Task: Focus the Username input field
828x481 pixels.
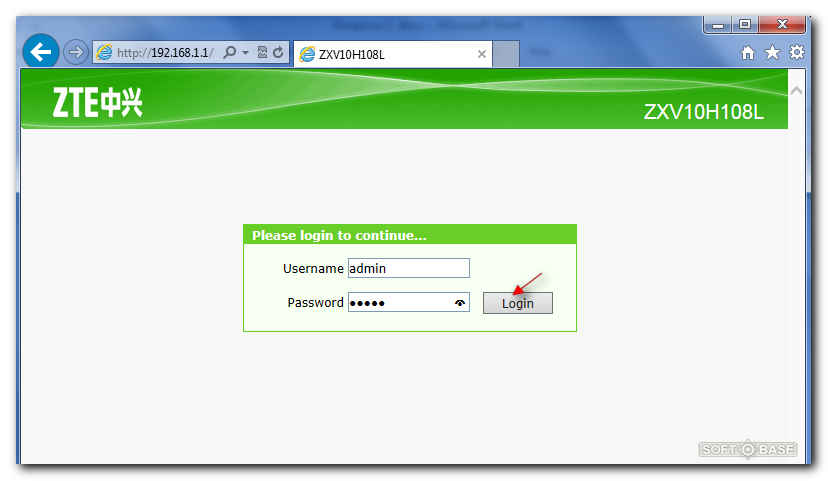Action: (409, 268)
